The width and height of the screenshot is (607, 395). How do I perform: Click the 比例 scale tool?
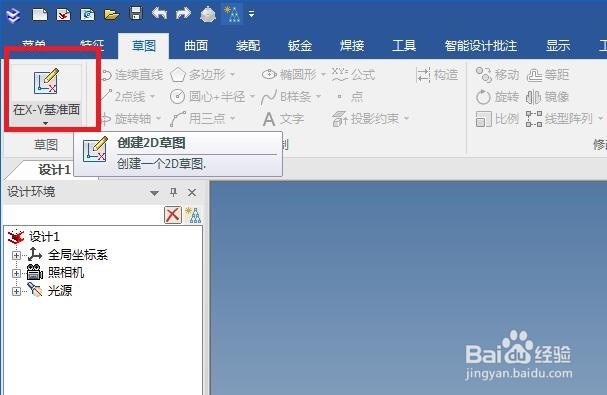click(497, 118)
